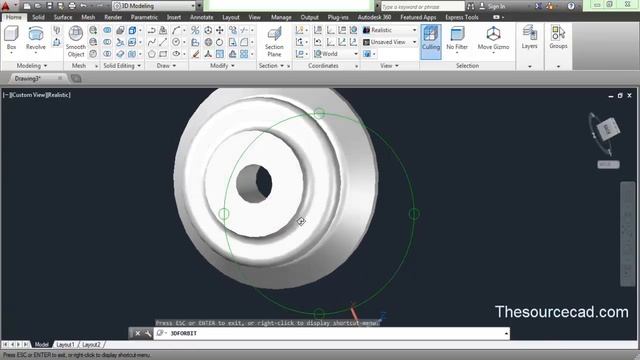
Task: Switch to the Mesh ribbon tab
Action: tap(88, 17)
